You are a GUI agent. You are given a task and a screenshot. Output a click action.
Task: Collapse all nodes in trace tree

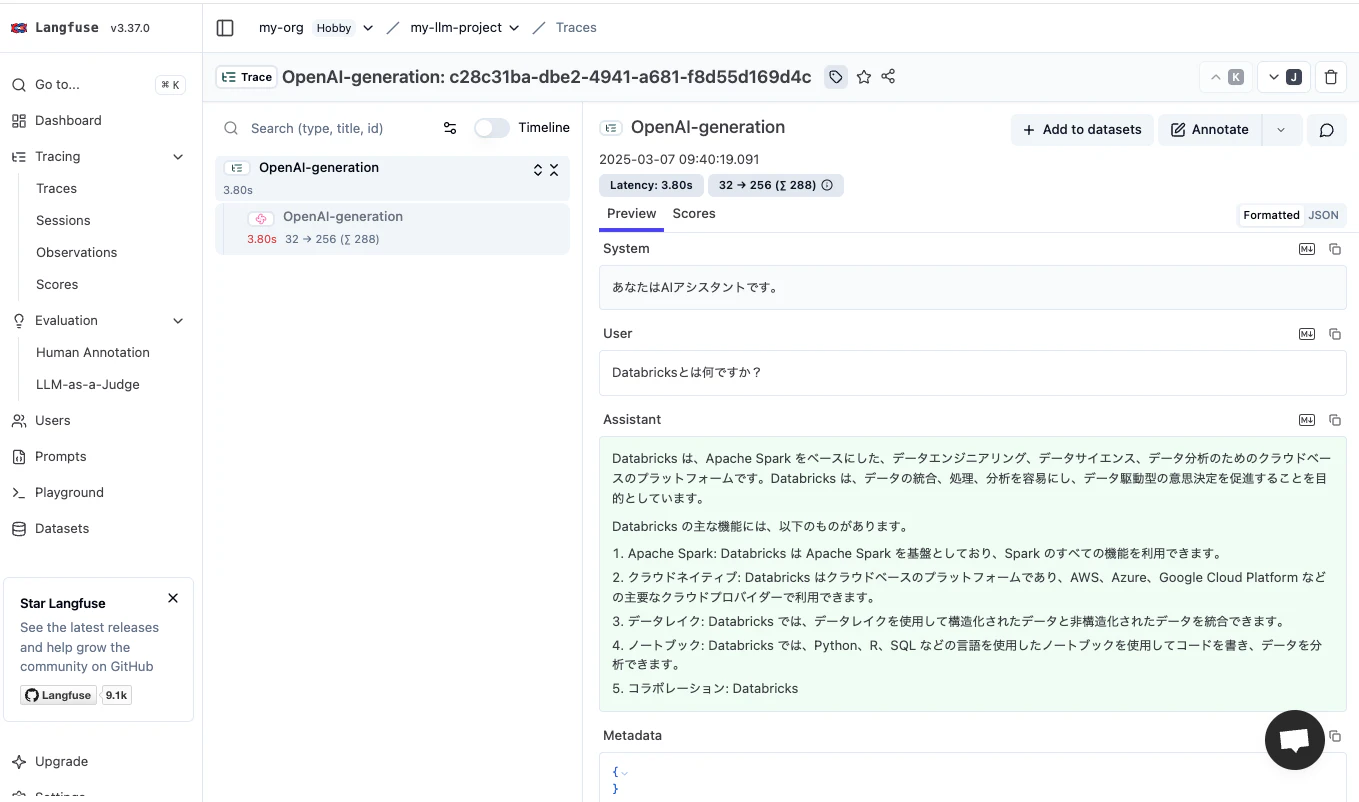tap(554, 170)
